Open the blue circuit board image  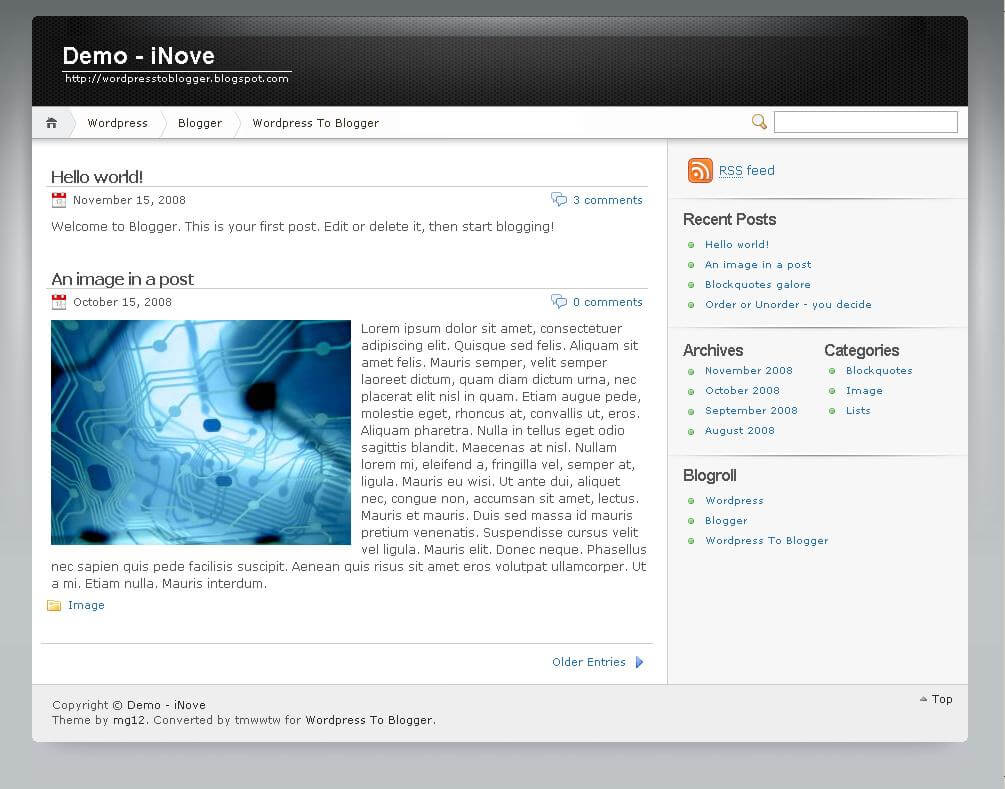tap(201, 432)
